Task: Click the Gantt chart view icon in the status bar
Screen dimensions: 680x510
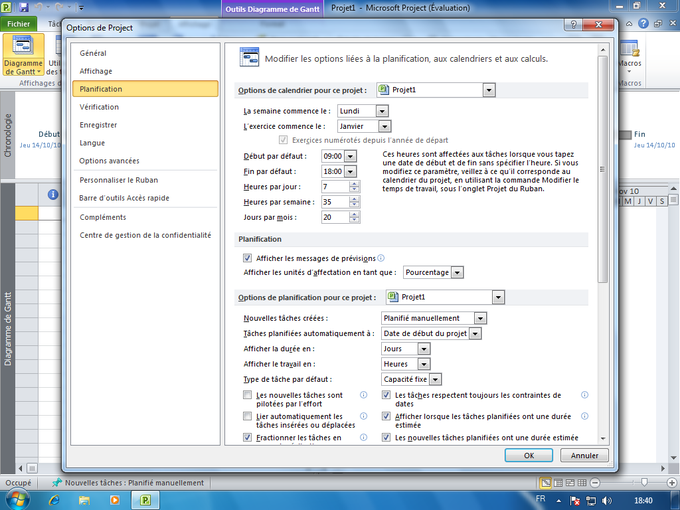Action: pos(545,482)
